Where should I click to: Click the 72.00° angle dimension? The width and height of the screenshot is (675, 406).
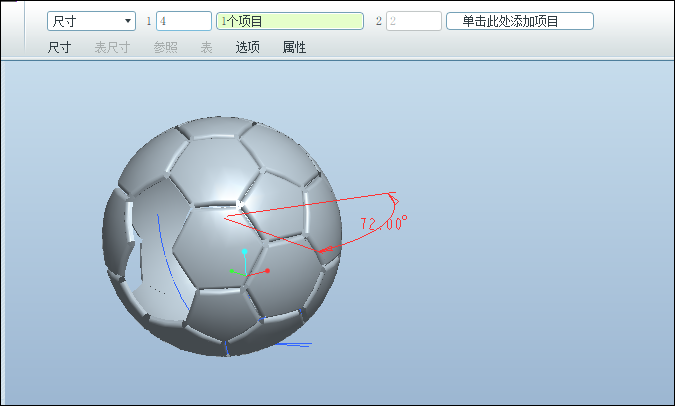coord(384,223)
